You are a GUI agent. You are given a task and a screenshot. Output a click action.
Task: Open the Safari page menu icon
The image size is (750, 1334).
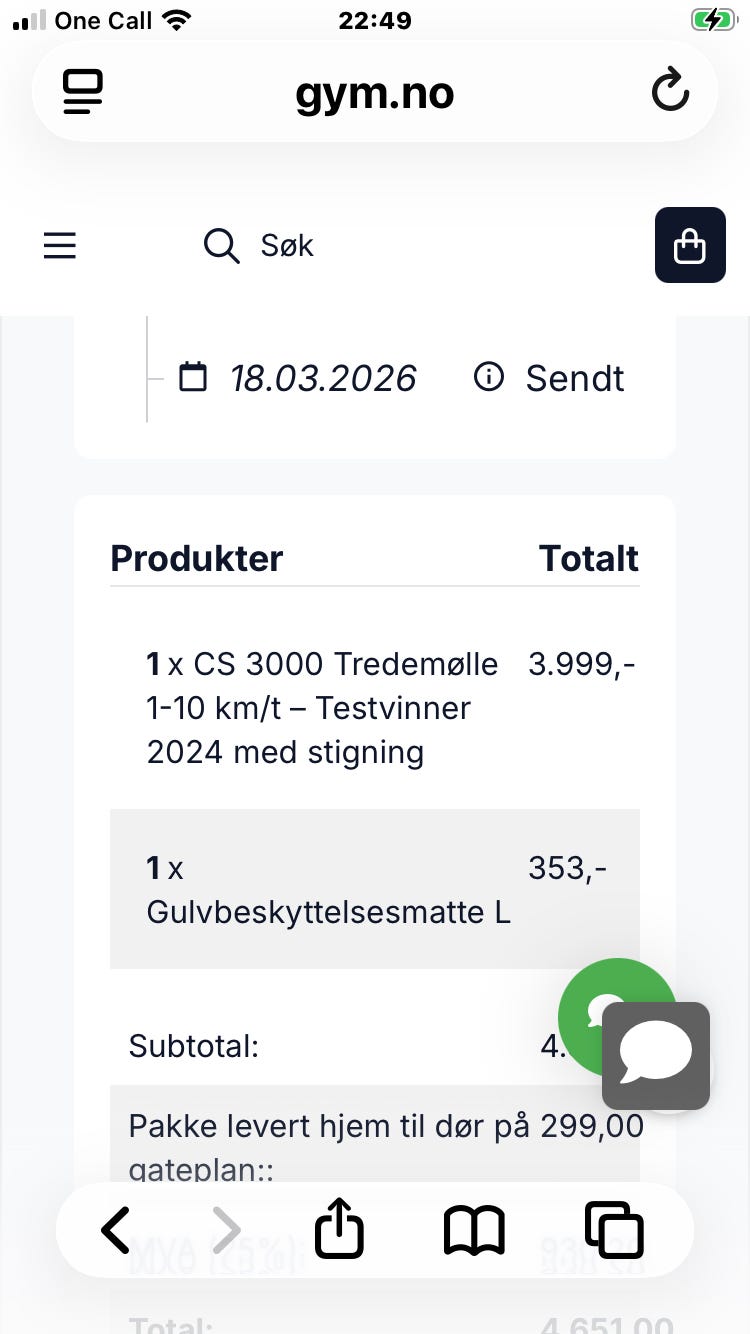coord(83,92)
